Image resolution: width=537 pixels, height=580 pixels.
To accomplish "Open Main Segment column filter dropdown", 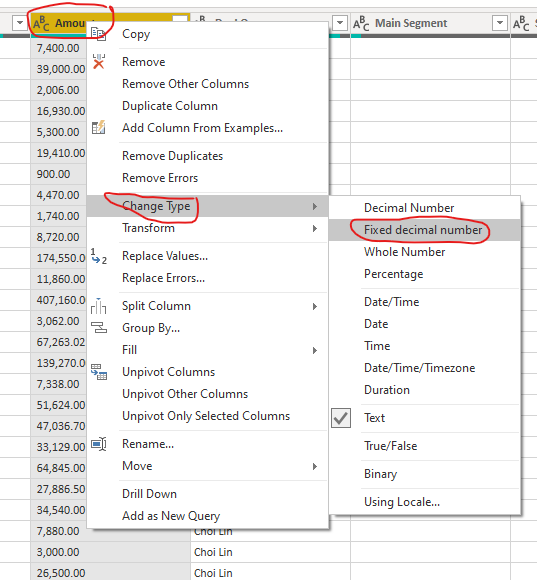I will [x=500, y=23].
